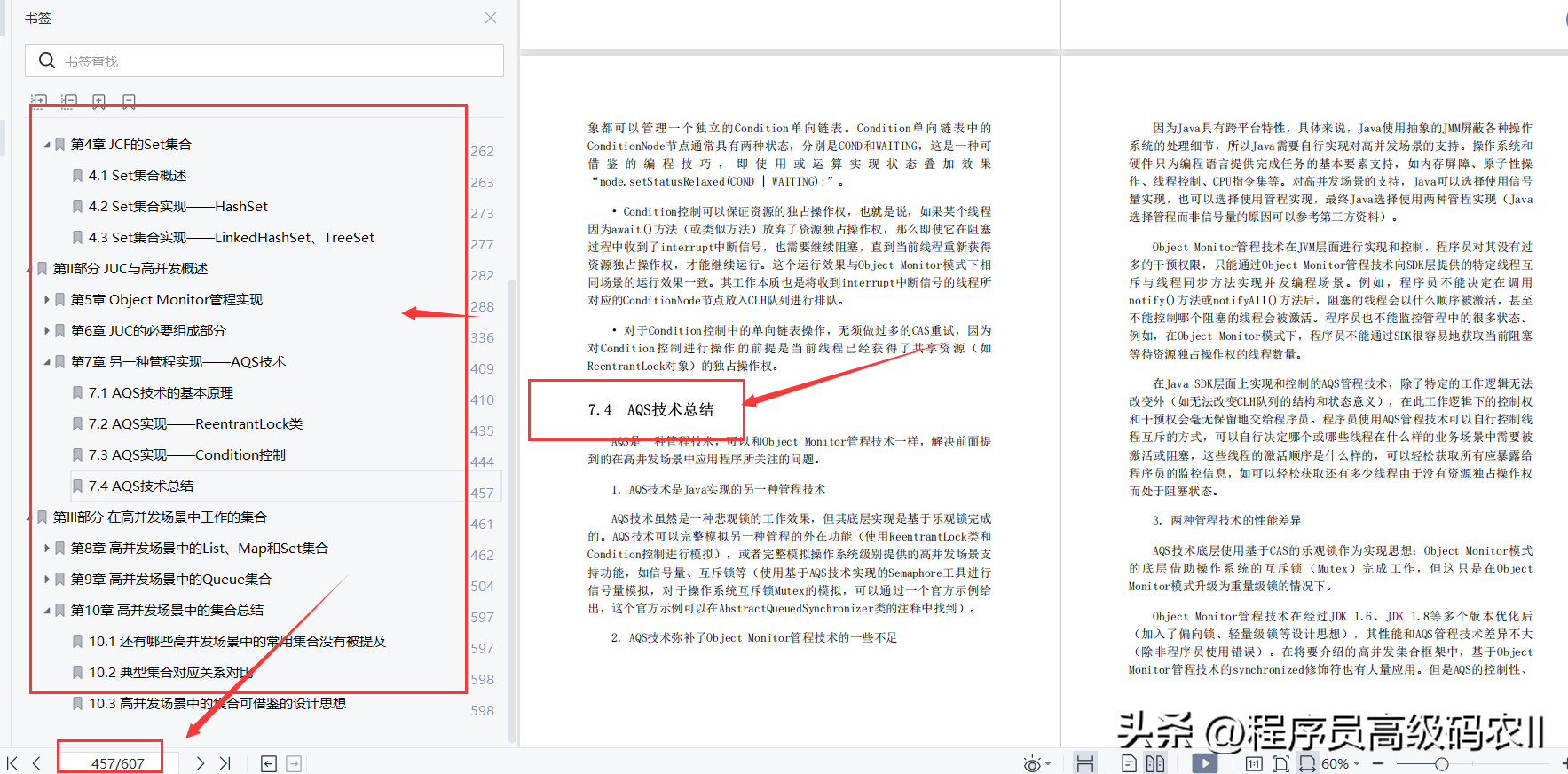The height and width of the screenshot is (774, 1568).
Task: Click page number 288 in bookmarks
Action: tap(482, 307)
